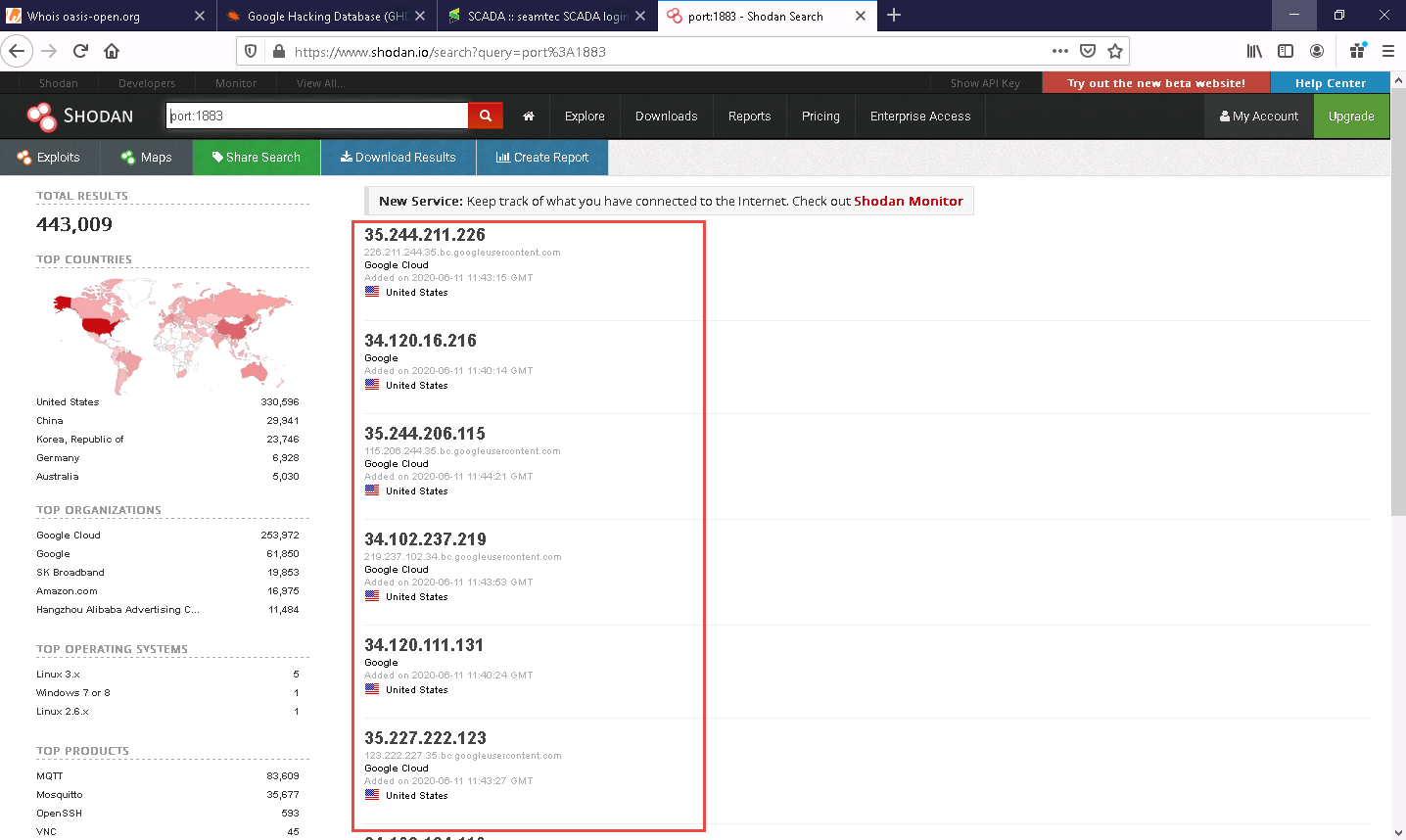
Task: Click the Download Results button
Action: 398,157
